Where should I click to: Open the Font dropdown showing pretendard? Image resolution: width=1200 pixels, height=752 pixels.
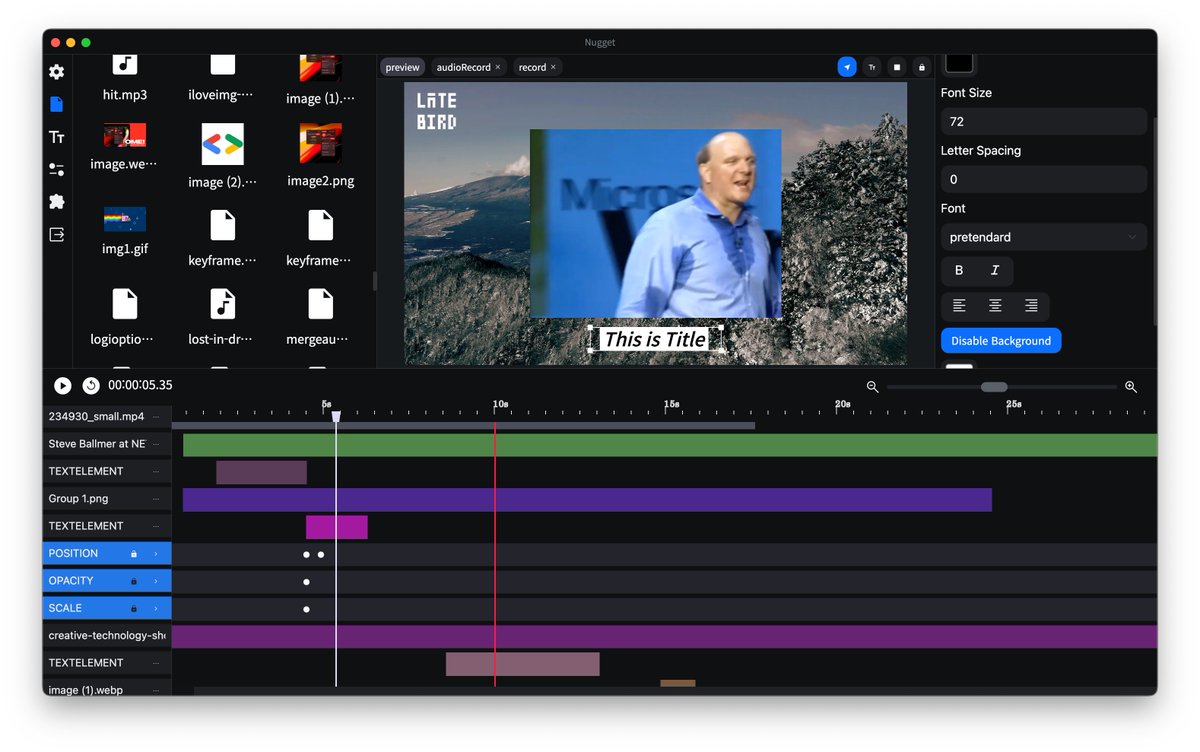tap(1043, 237)
